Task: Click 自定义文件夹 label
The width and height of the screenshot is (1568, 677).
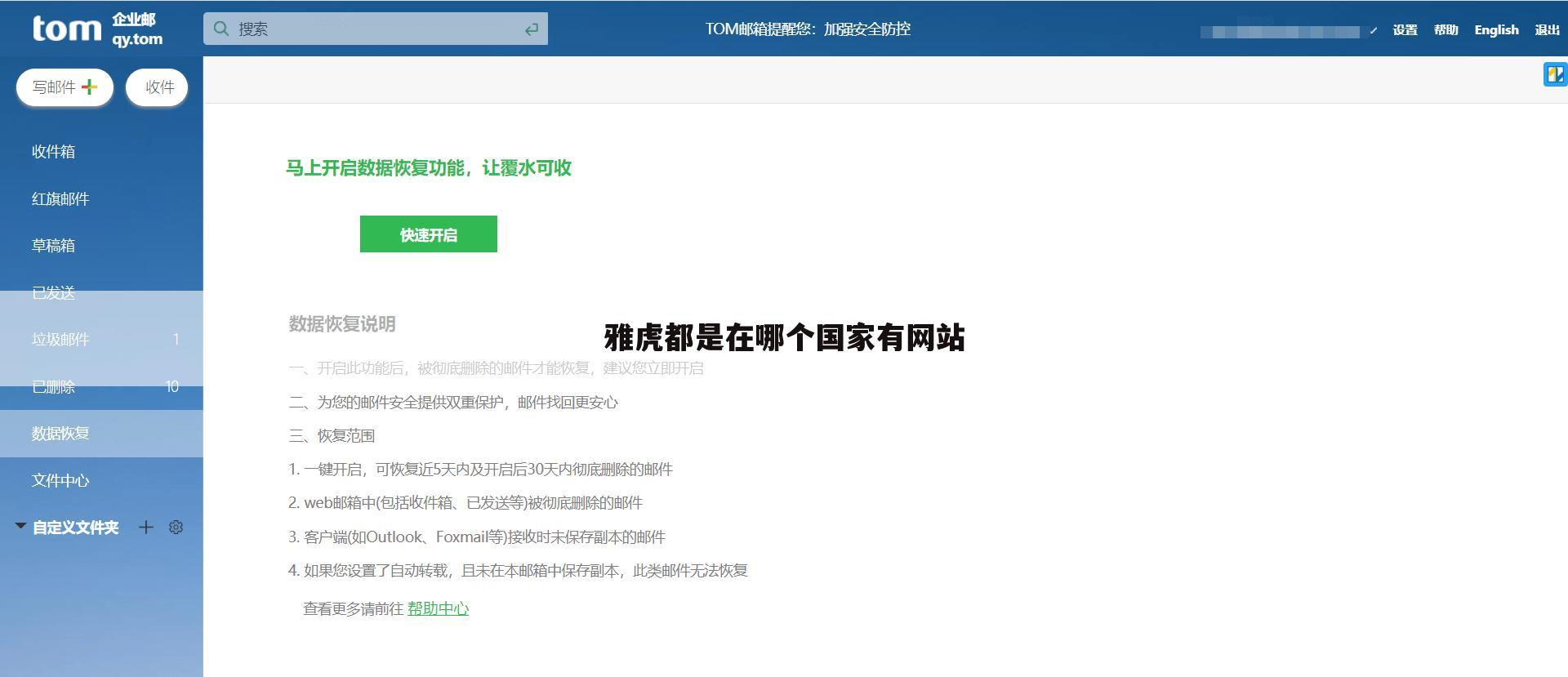Action: click(76, 528)
